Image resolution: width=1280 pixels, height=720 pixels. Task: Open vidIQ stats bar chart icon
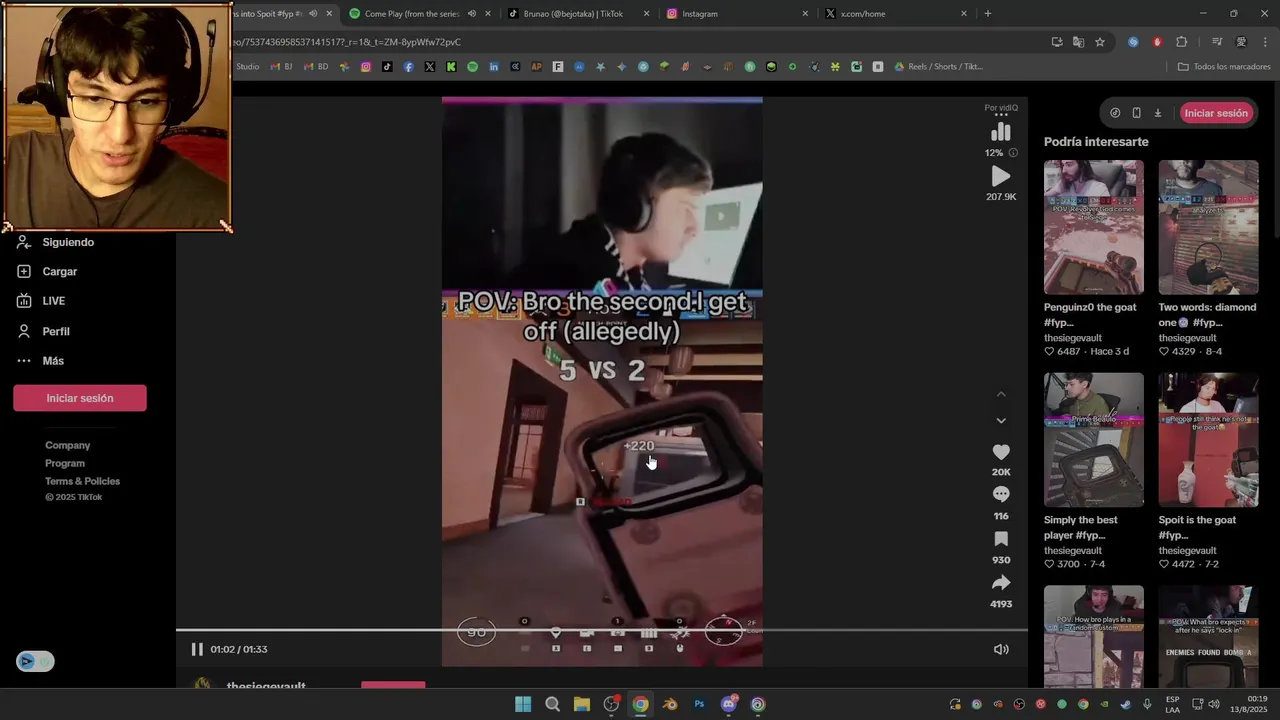click(1000, 132)
